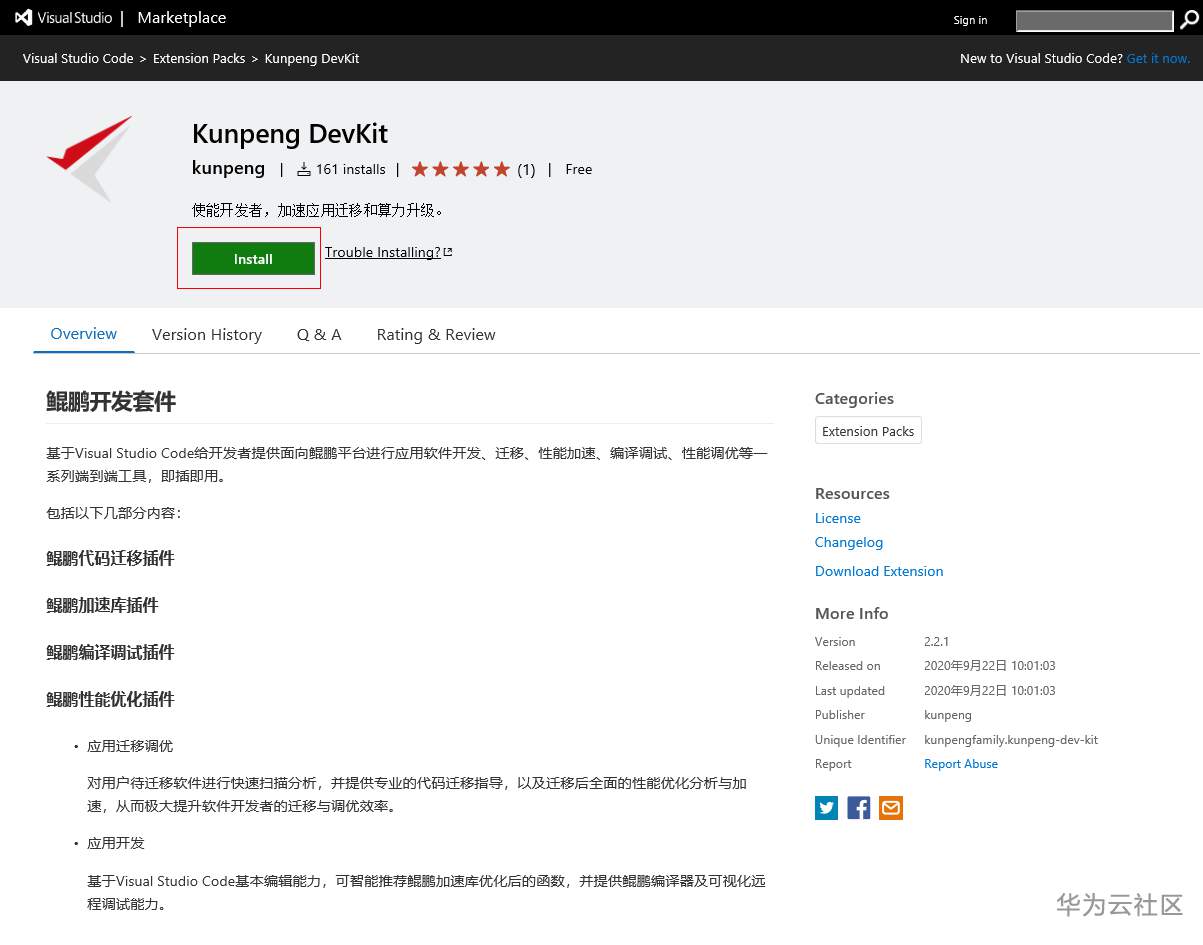
Task: Share on Facebook icon
Action: click(x=859, y=808)
